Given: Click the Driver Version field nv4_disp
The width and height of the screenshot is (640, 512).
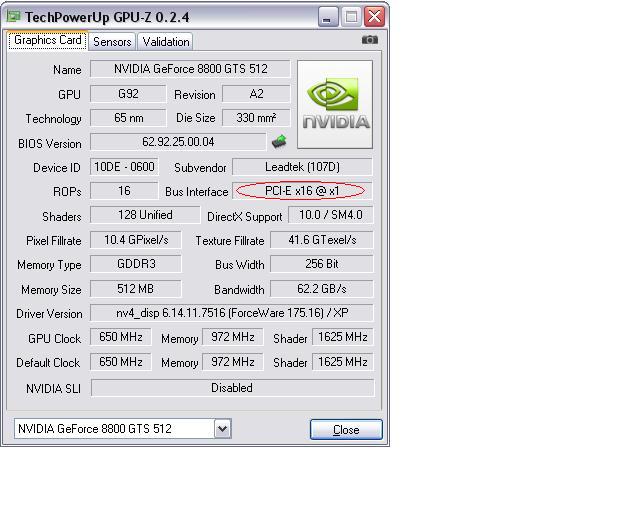Looking at the screenshot, I should point(231,313).
